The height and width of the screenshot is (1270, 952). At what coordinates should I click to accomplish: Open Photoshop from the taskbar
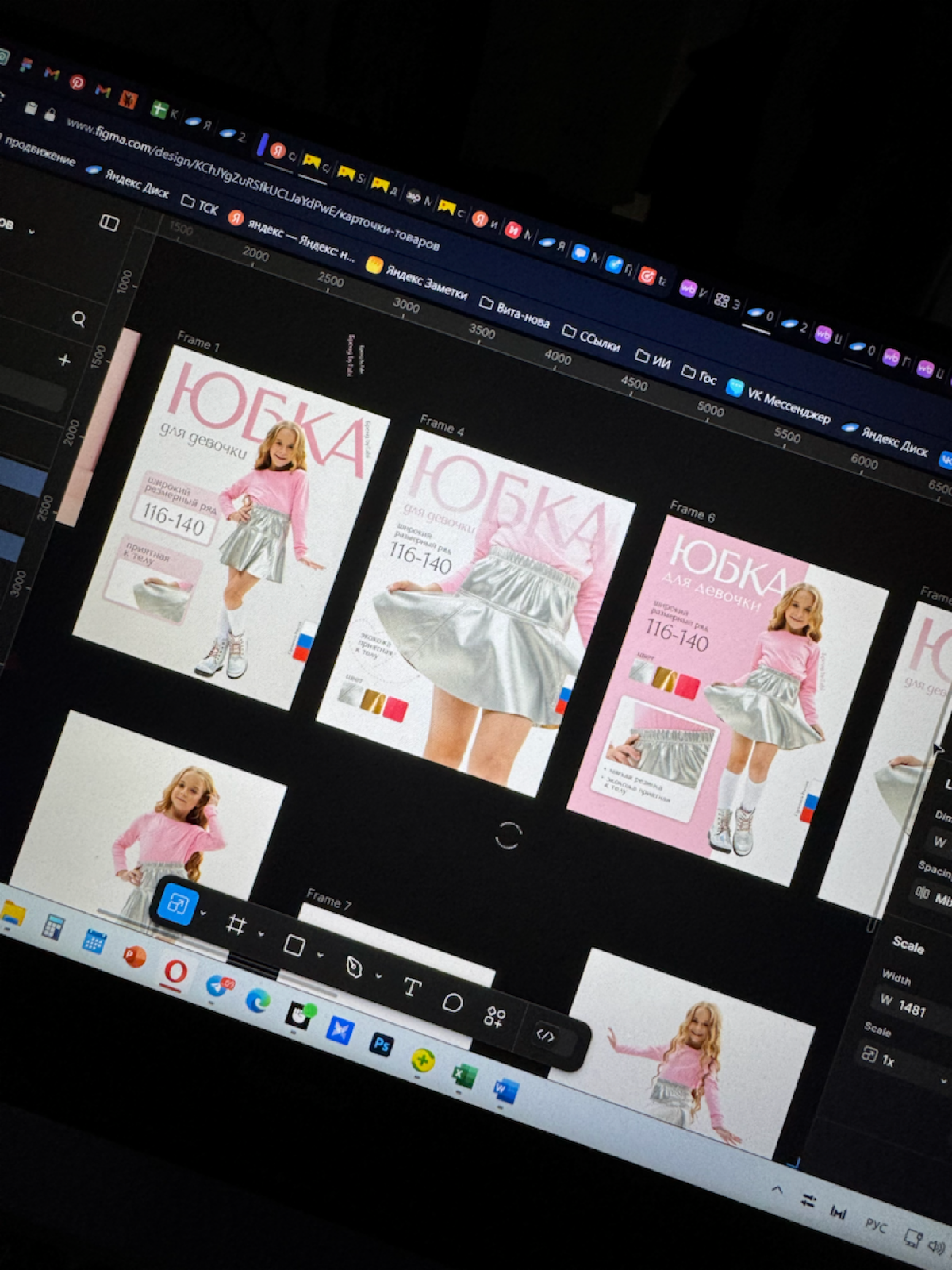(382, 1044)
